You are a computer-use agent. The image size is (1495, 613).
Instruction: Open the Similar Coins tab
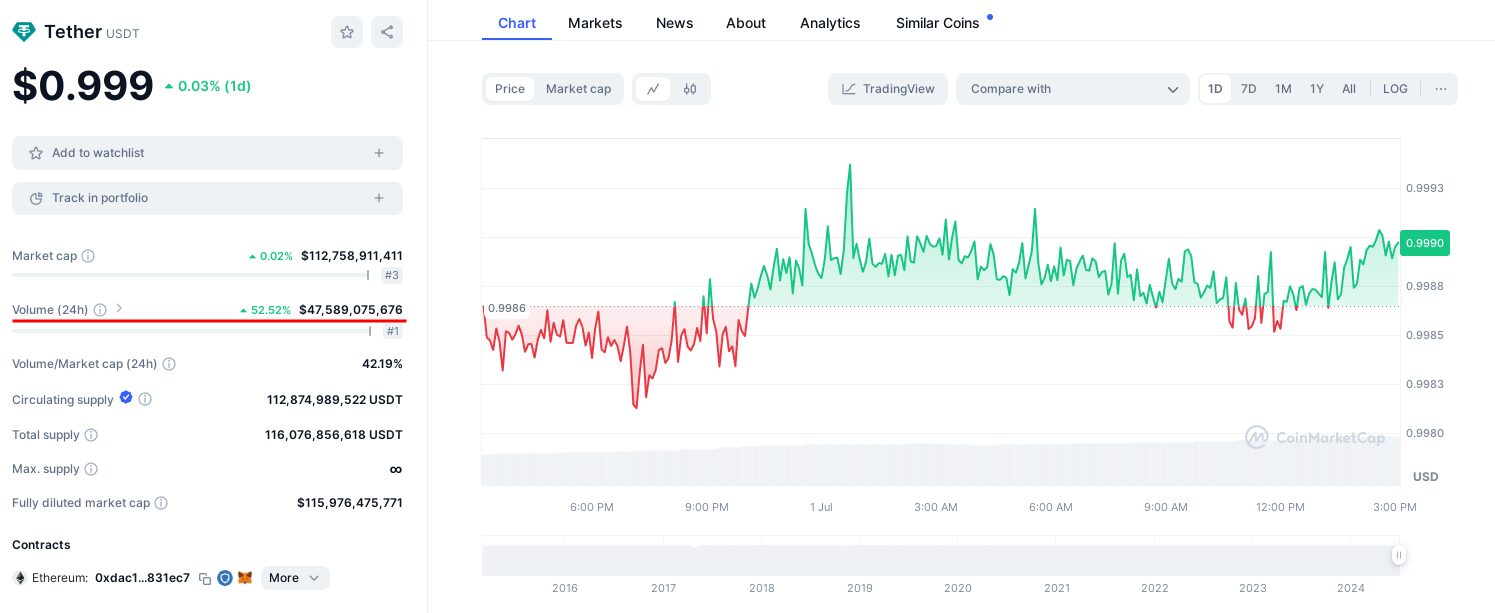[x=938, y=23]
